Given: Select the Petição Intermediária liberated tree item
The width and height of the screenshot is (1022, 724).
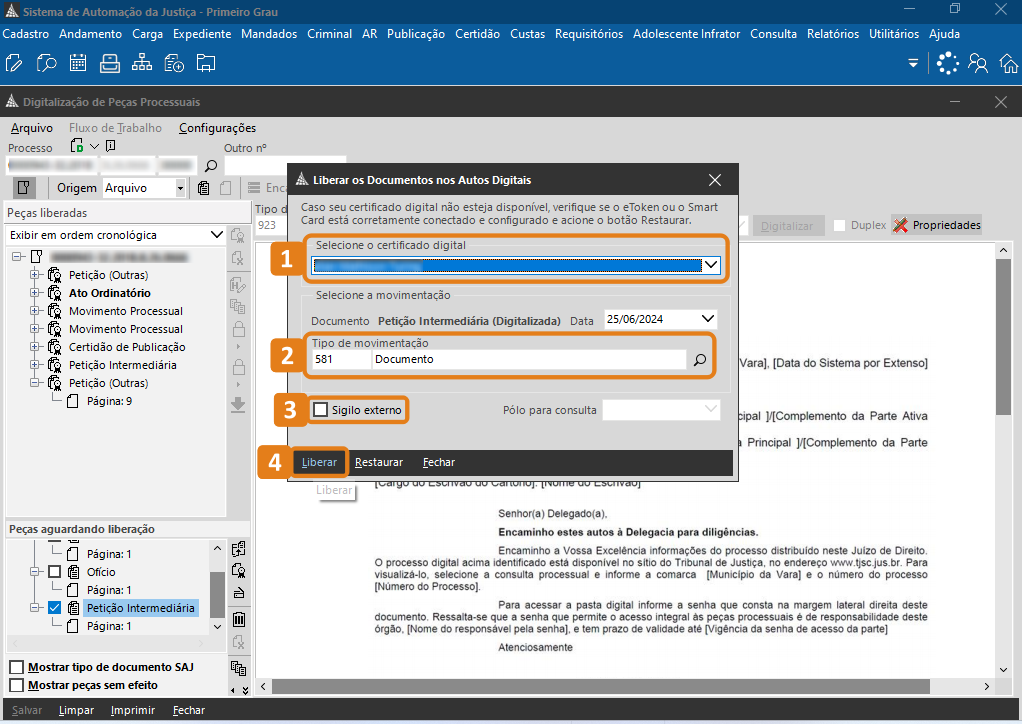Looking at the screenshot, I should pos(123,366).
